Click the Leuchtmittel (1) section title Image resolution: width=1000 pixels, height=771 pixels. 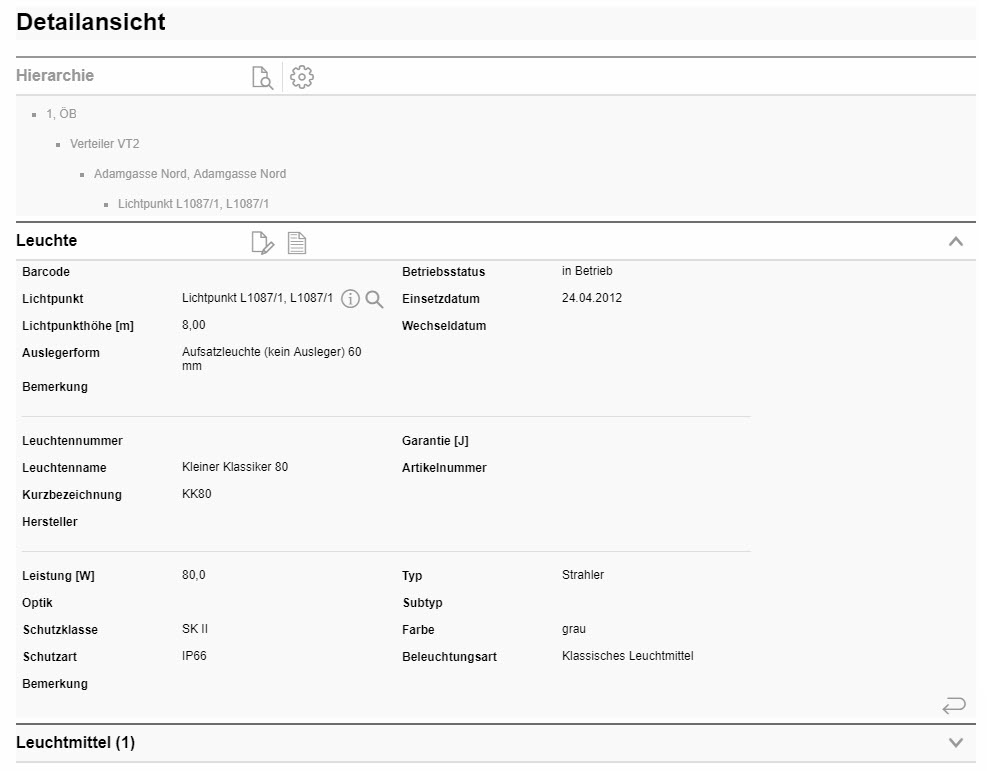coord(75,743)
